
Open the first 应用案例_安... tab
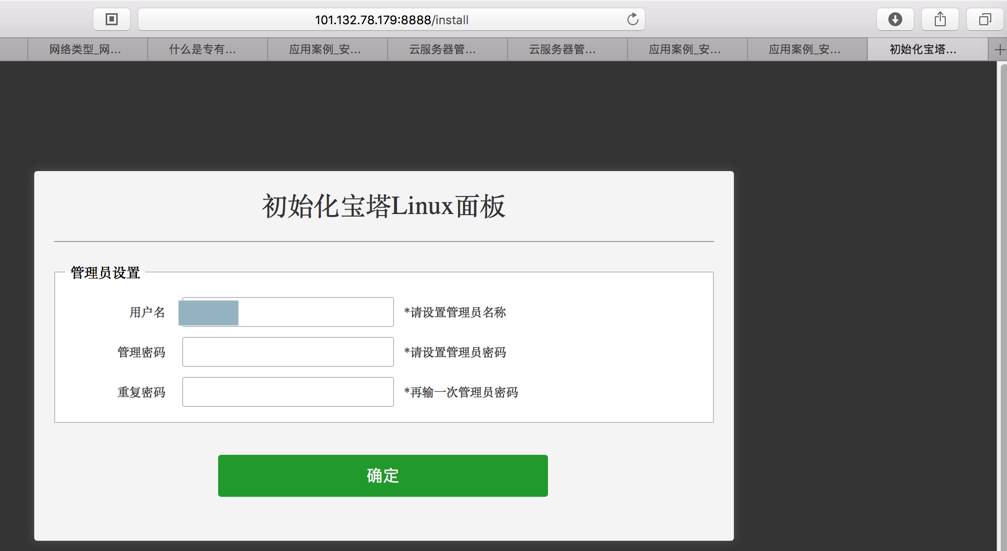[327, 49]
